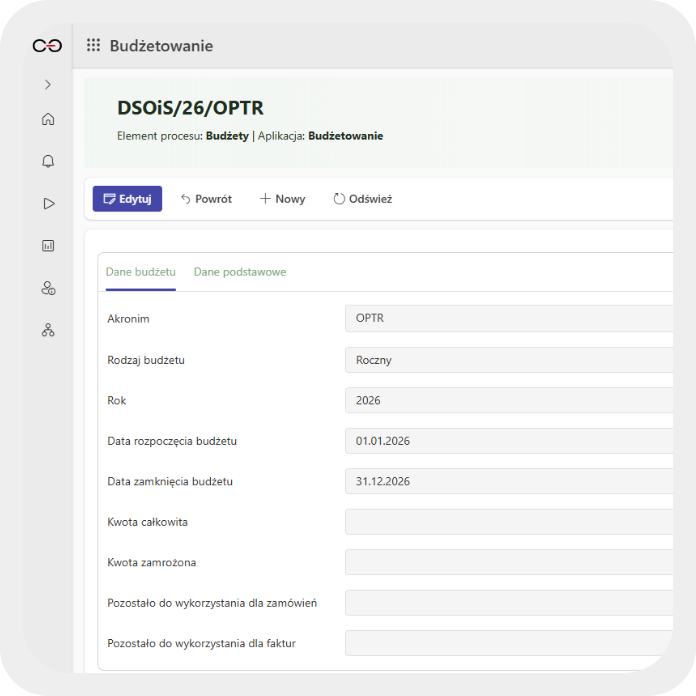Open the app launcher grid icon

click(x=93, y=46)
